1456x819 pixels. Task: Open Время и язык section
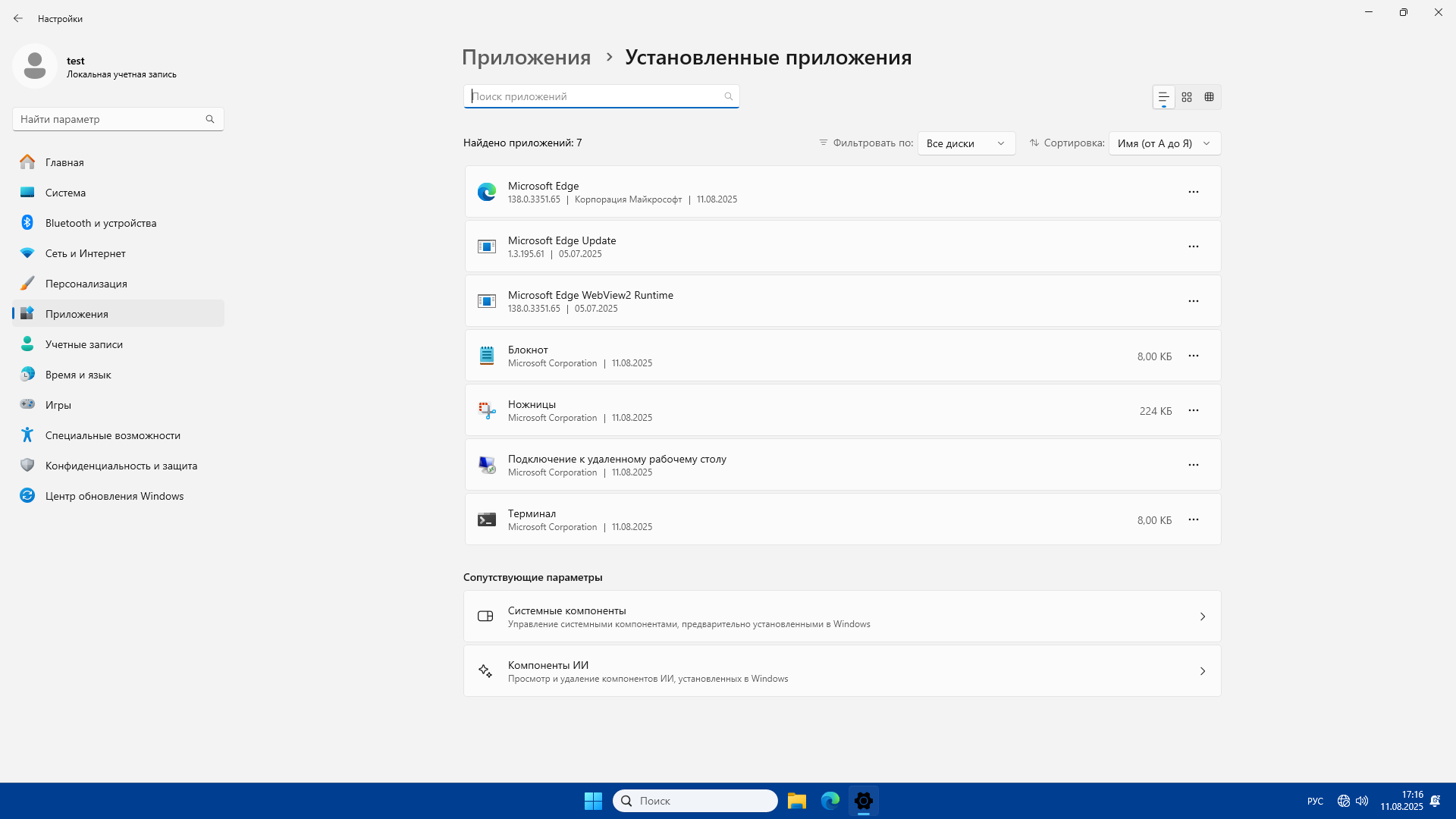click(x=118, y=375)
